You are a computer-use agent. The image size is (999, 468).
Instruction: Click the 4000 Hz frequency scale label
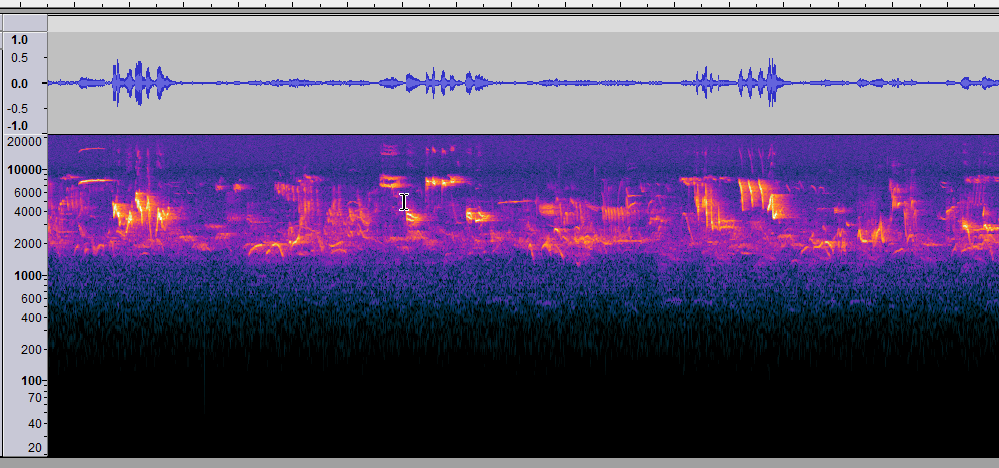[x=26, y=211]
